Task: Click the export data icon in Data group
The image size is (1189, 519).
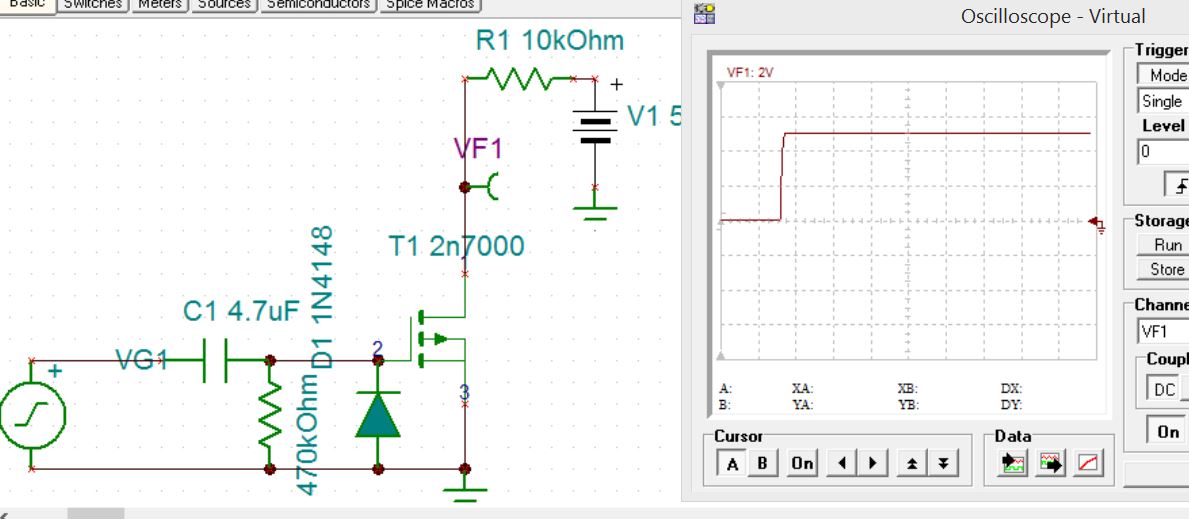Action: [x=1050, y=463]
